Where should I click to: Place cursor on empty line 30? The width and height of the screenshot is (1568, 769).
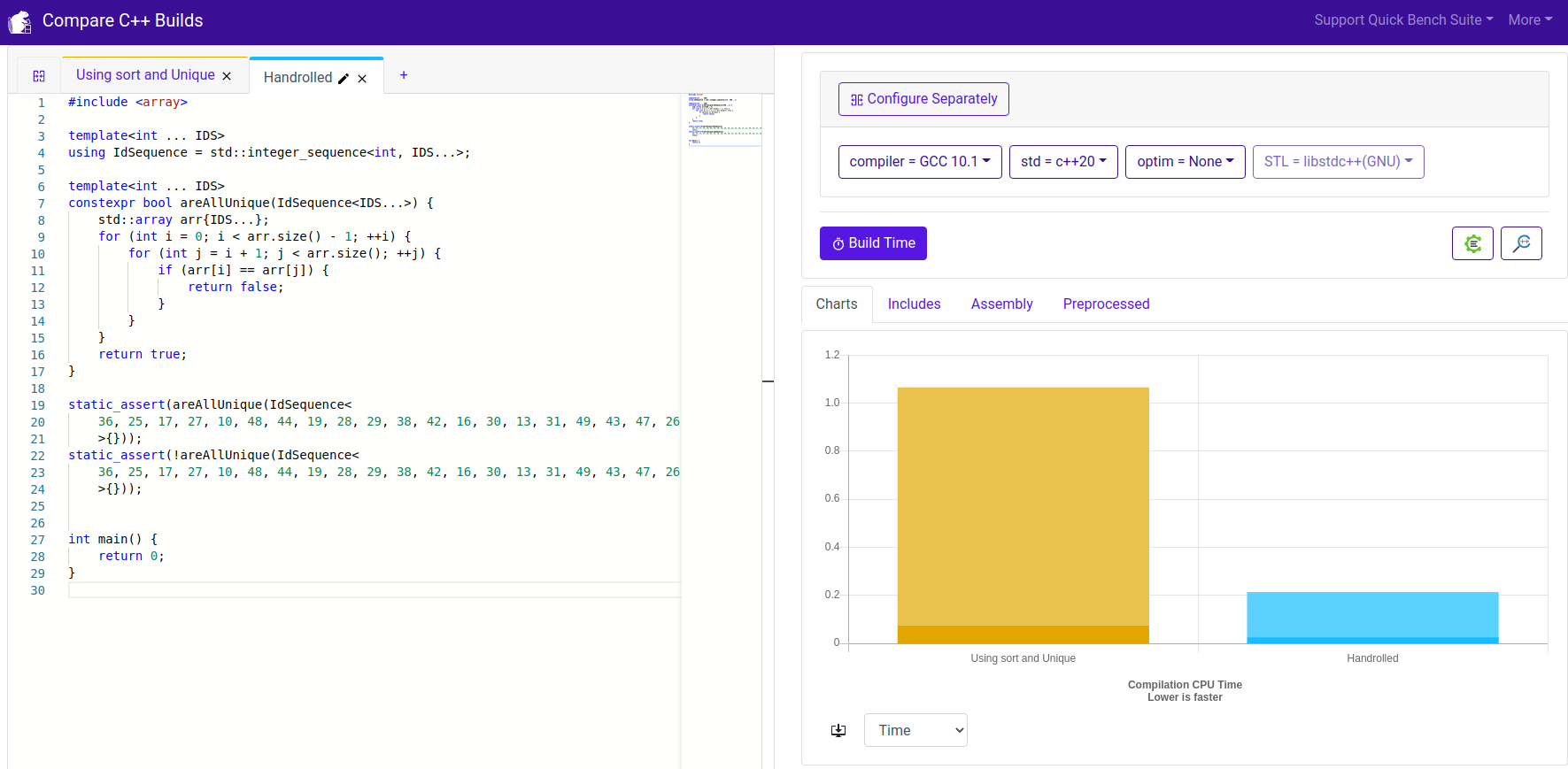(375, 590)
